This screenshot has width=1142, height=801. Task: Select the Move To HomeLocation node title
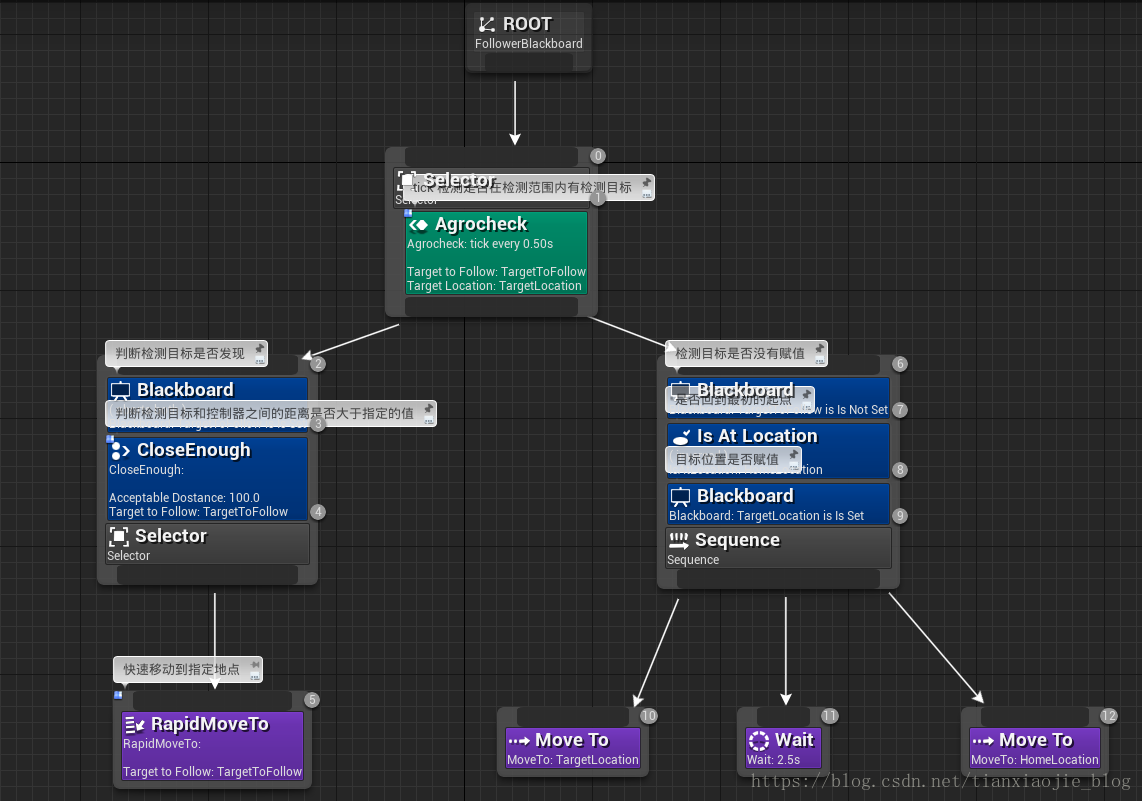point(1036,741)
